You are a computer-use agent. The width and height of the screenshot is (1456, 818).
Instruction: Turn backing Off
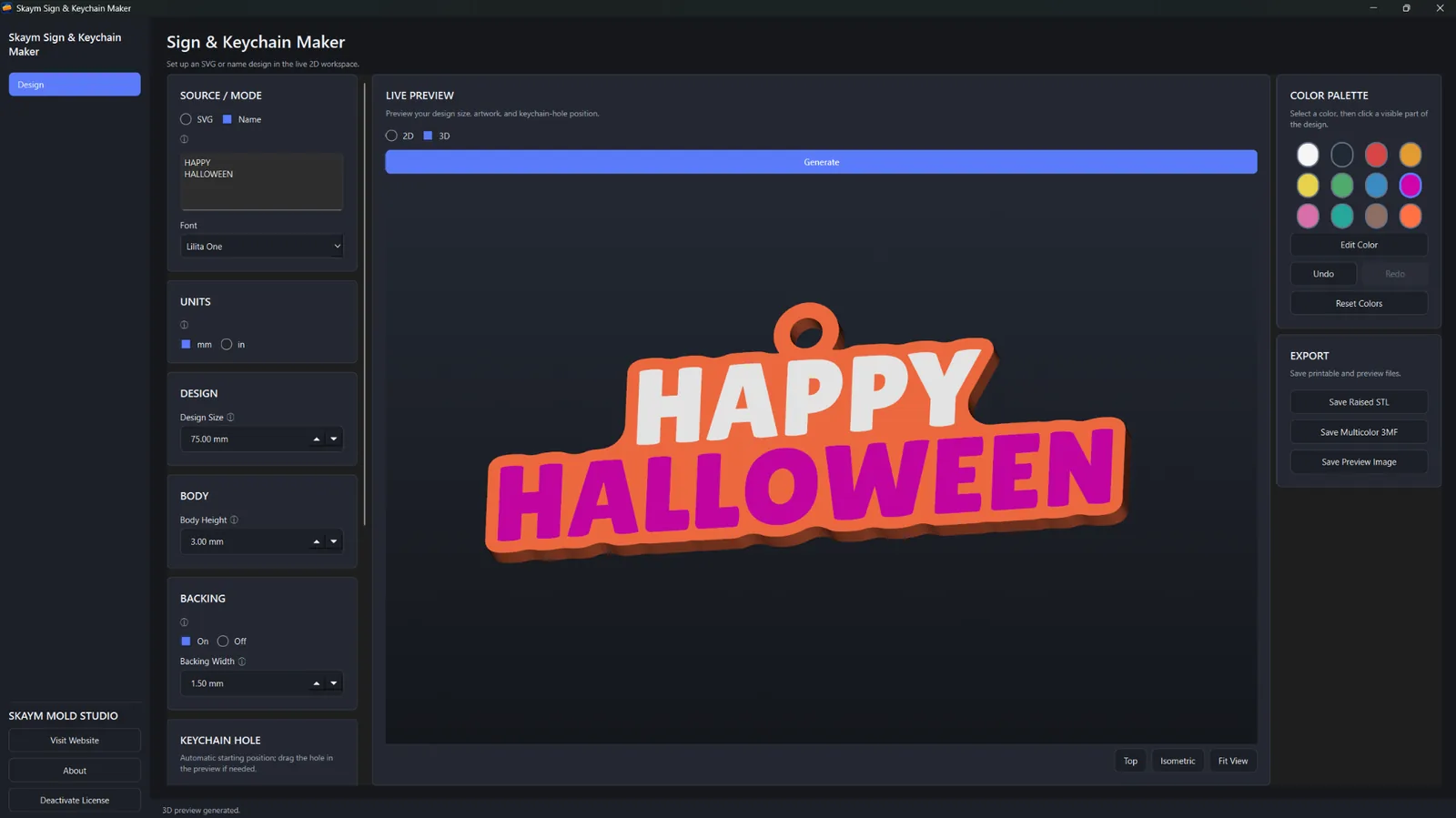pyautogui.click(x=223, y=641)
